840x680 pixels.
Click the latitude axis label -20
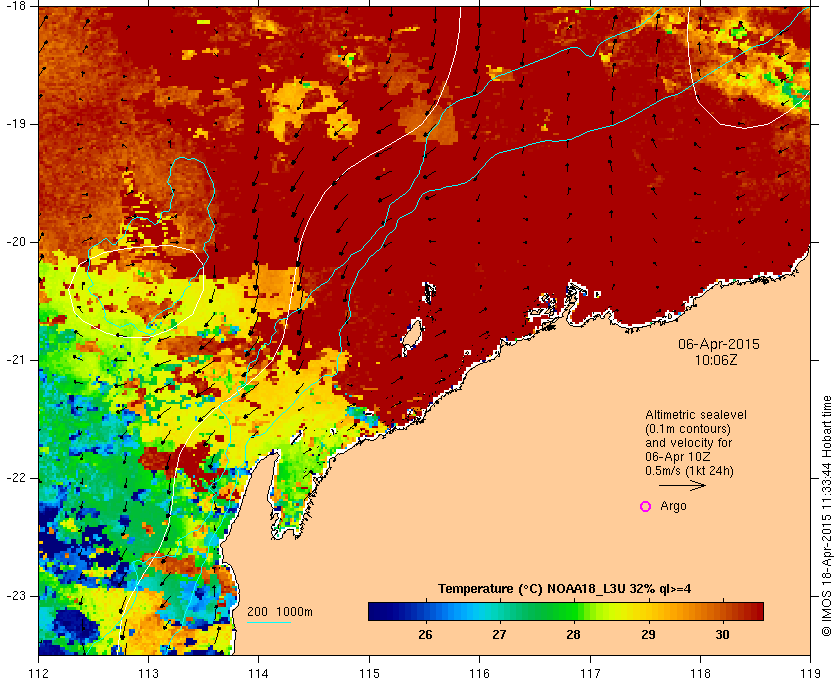15,242
